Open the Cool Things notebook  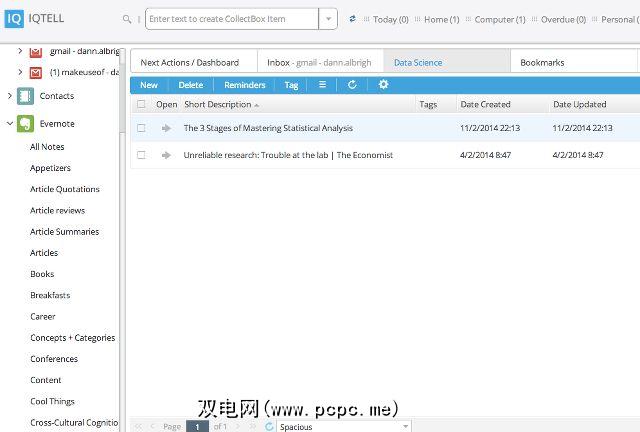pos(53,401)
